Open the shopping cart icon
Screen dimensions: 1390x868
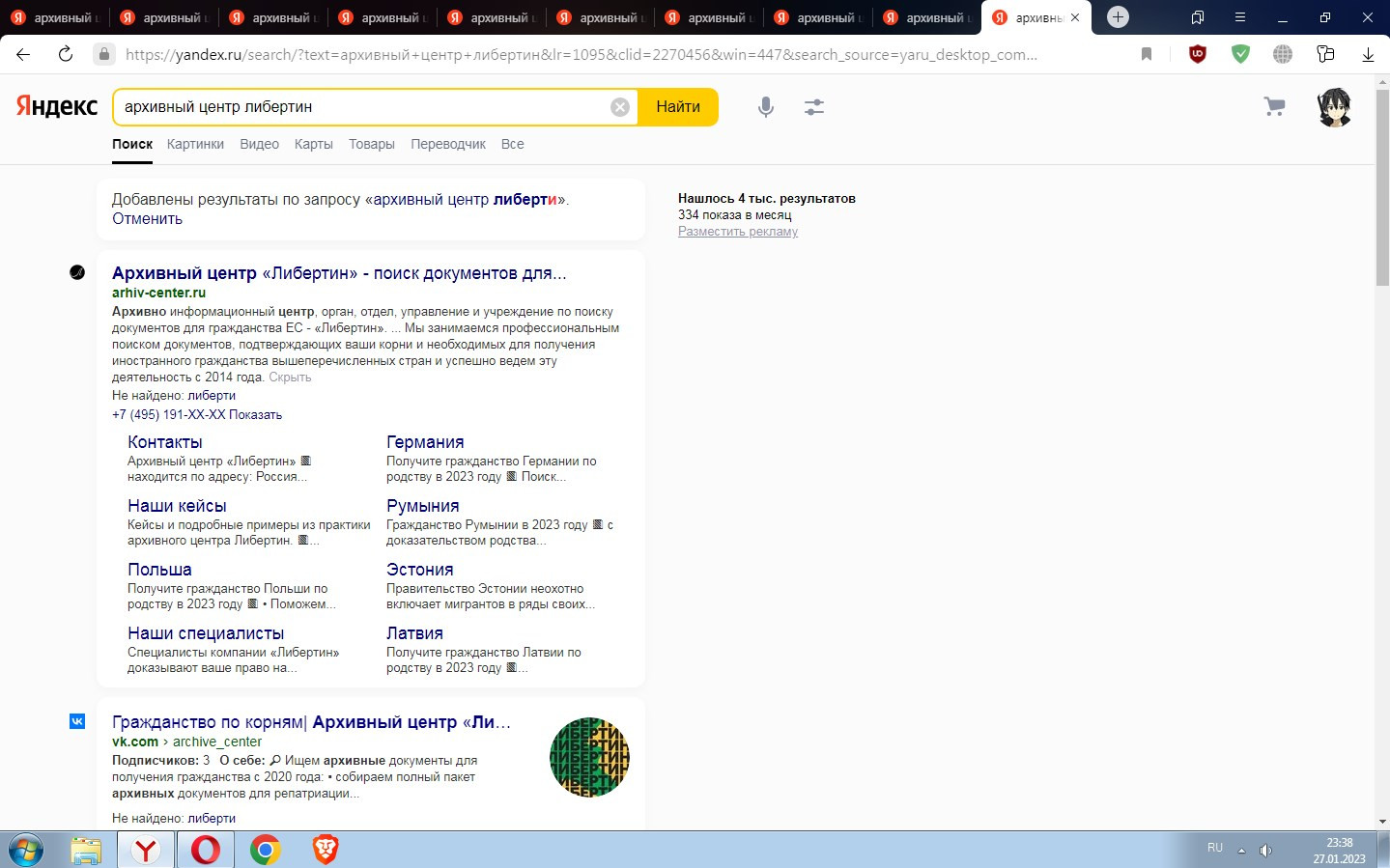click(x=1275, y=107)
